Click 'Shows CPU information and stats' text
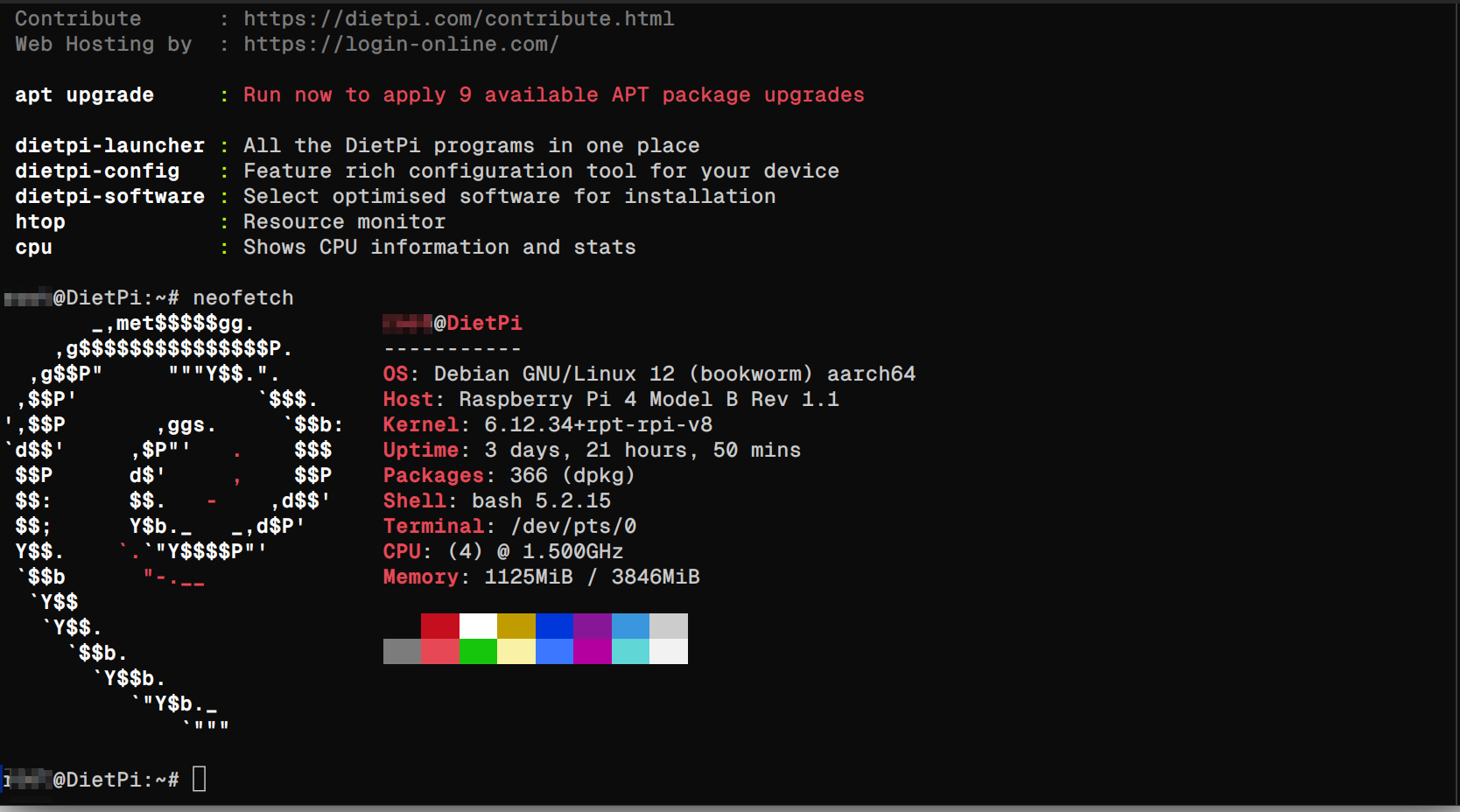Screen dimensions: 1460x812 point(439,247)
